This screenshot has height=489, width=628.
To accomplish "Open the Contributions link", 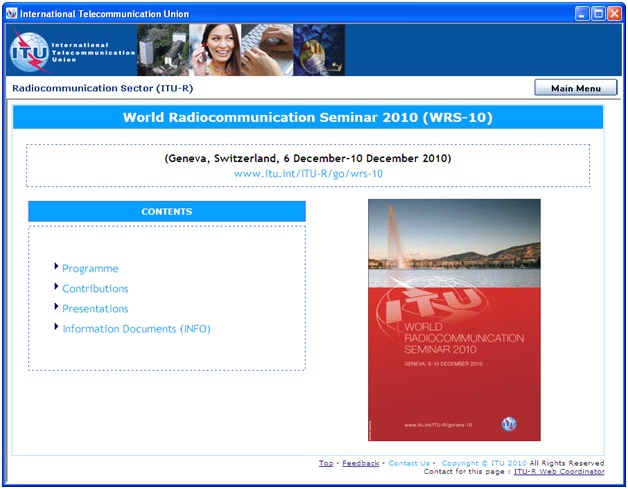I will point(95,288).
